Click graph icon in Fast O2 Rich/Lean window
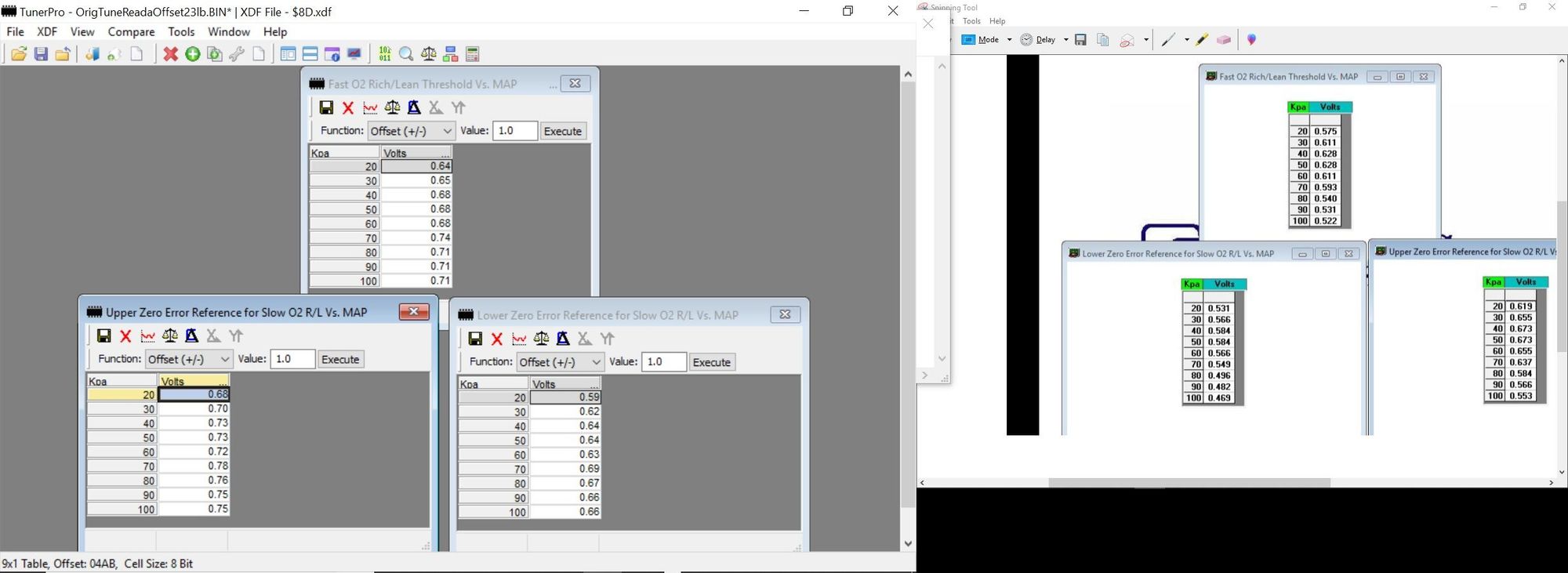Viewport: 1568px width, 573px height. click(x=370, y=108)
